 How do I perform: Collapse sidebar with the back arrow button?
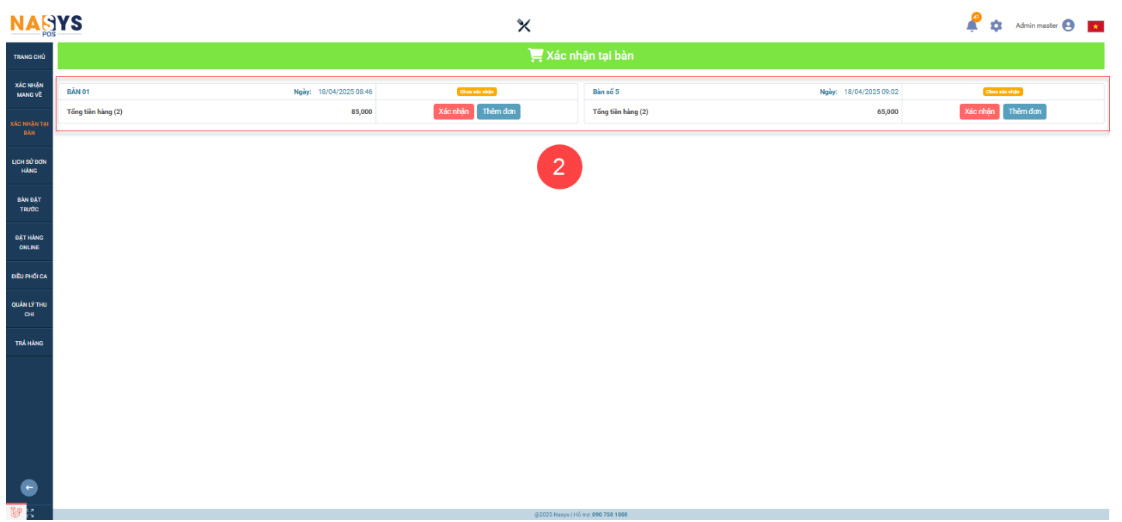(x=29, y=488)
